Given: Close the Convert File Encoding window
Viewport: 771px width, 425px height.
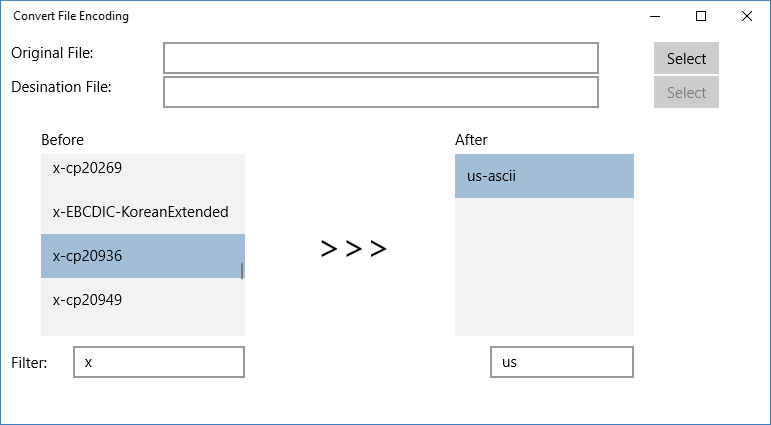Looking at the screenshot, I should [746, 16].
